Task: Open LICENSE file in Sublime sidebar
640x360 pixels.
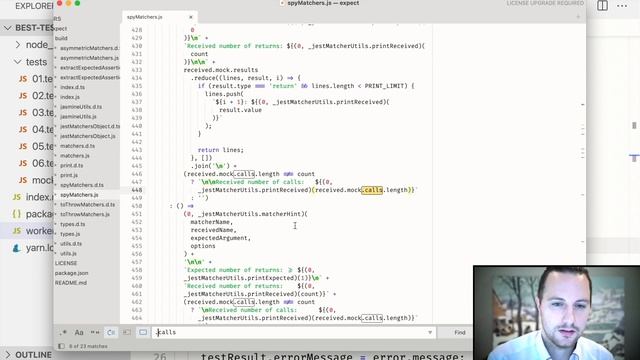Action: click(x=66, y=264)
